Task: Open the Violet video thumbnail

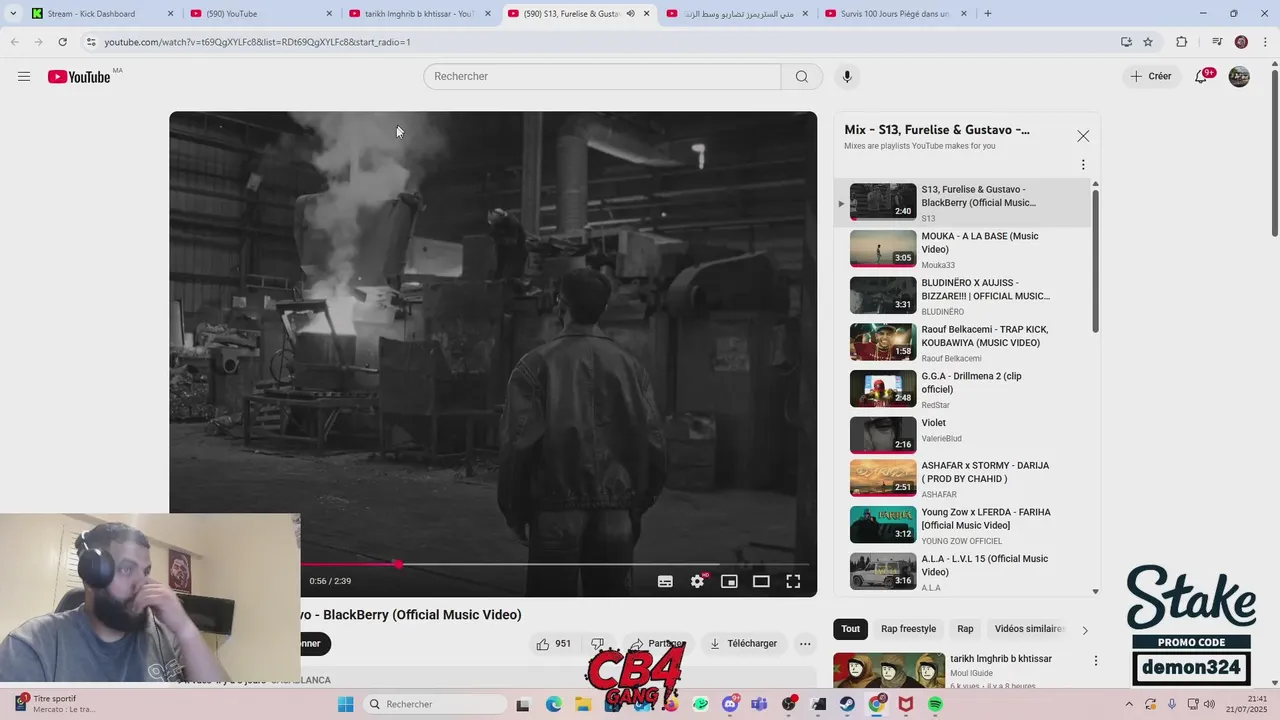Action: tap(883, 435)
